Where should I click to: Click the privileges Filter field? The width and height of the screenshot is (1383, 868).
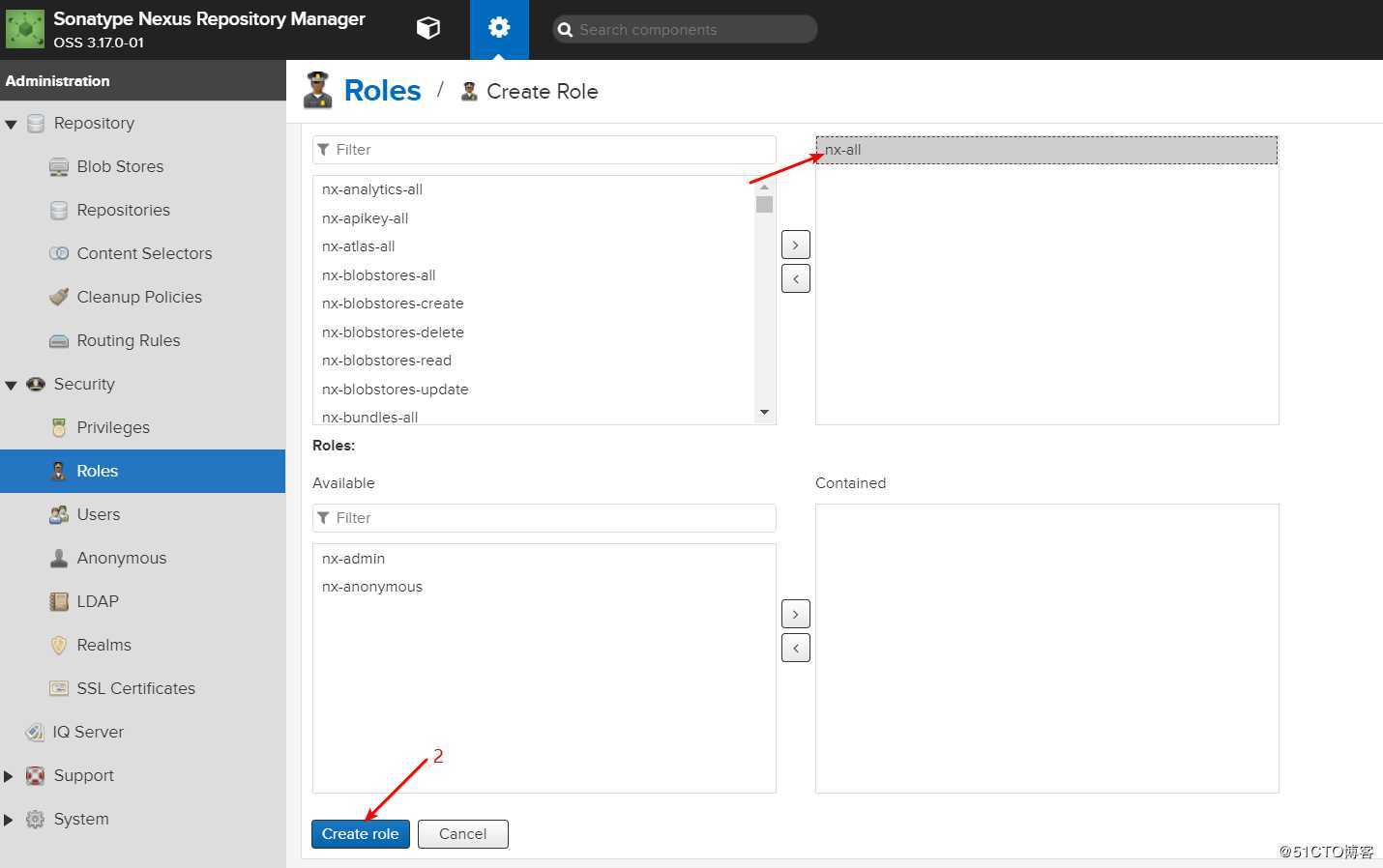coord(544,150)
